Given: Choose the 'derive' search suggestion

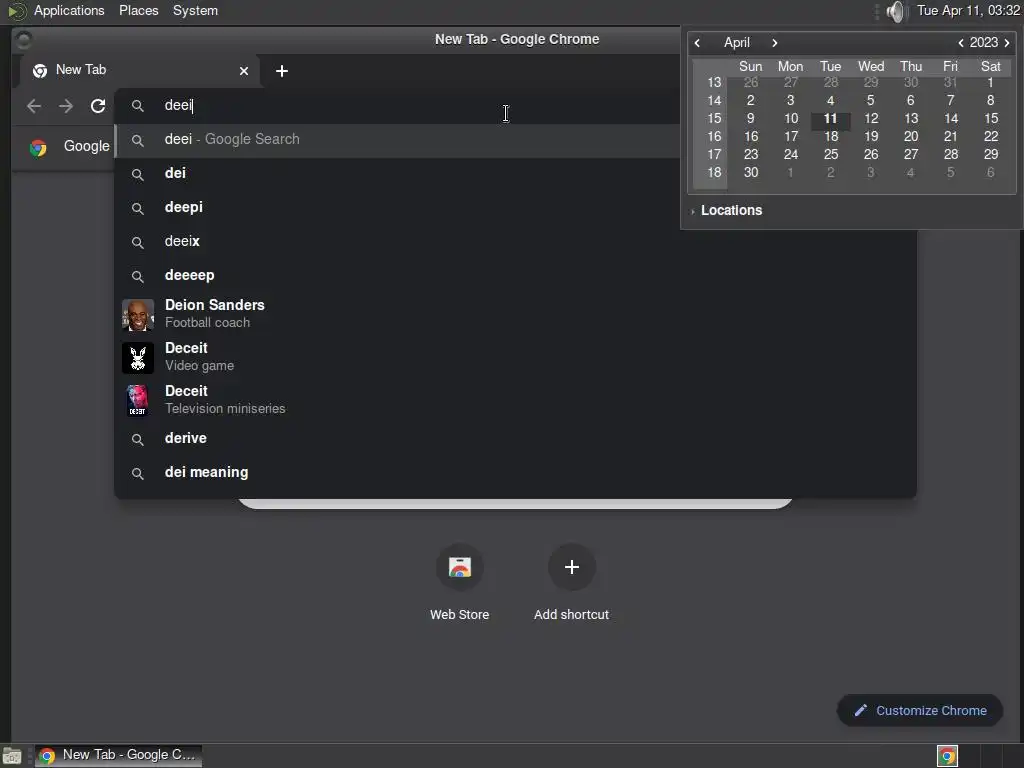Looking at the screenshot, I should coord(516,439).
